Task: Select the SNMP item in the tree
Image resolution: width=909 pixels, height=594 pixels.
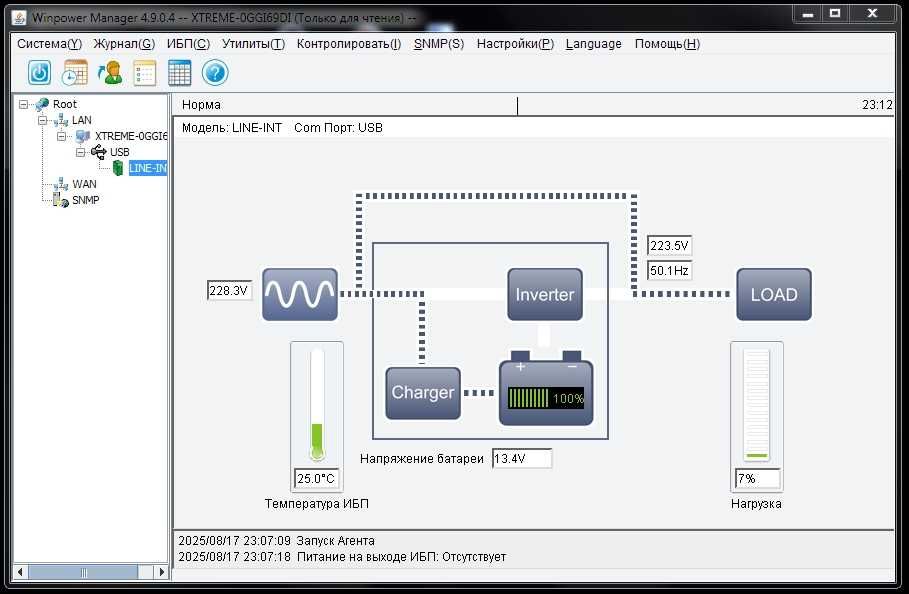Action: (85, 200)
